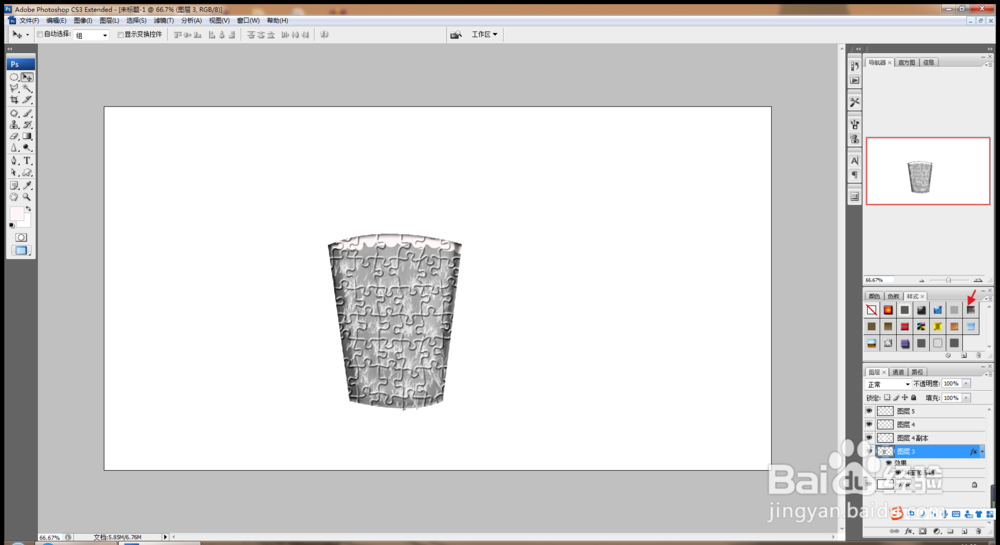Image resolution: width=1000 pixels, height=545 pixels.
Task: Open the Tool Presets panel icon
Action: pyautogui.click(x=855, y=101)
